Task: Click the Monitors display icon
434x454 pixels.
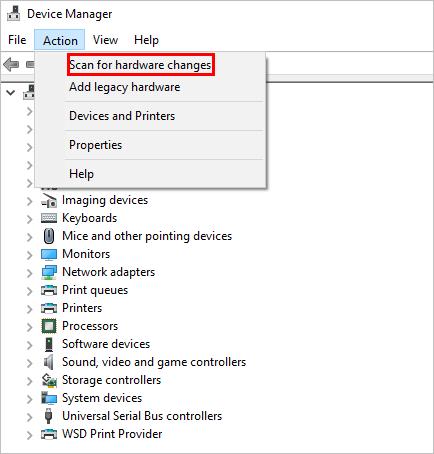Action: tap(49, 254)
